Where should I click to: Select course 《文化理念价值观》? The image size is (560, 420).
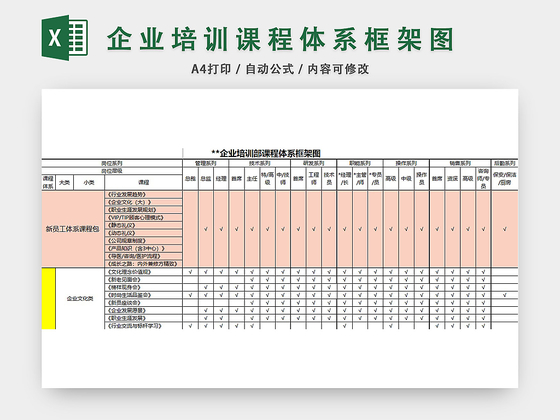pyautogui.click(x=144, y=272)
